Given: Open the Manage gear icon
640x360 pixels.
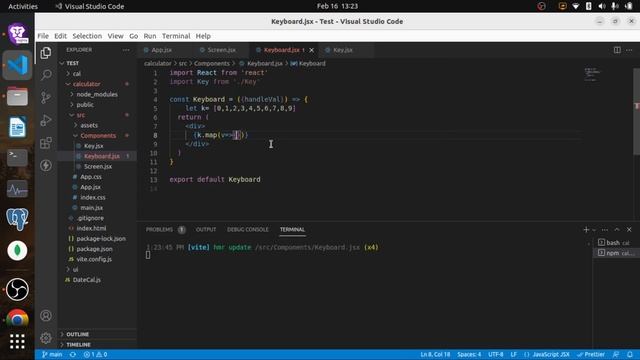Looking at the screenshot, I should [46, 338].
